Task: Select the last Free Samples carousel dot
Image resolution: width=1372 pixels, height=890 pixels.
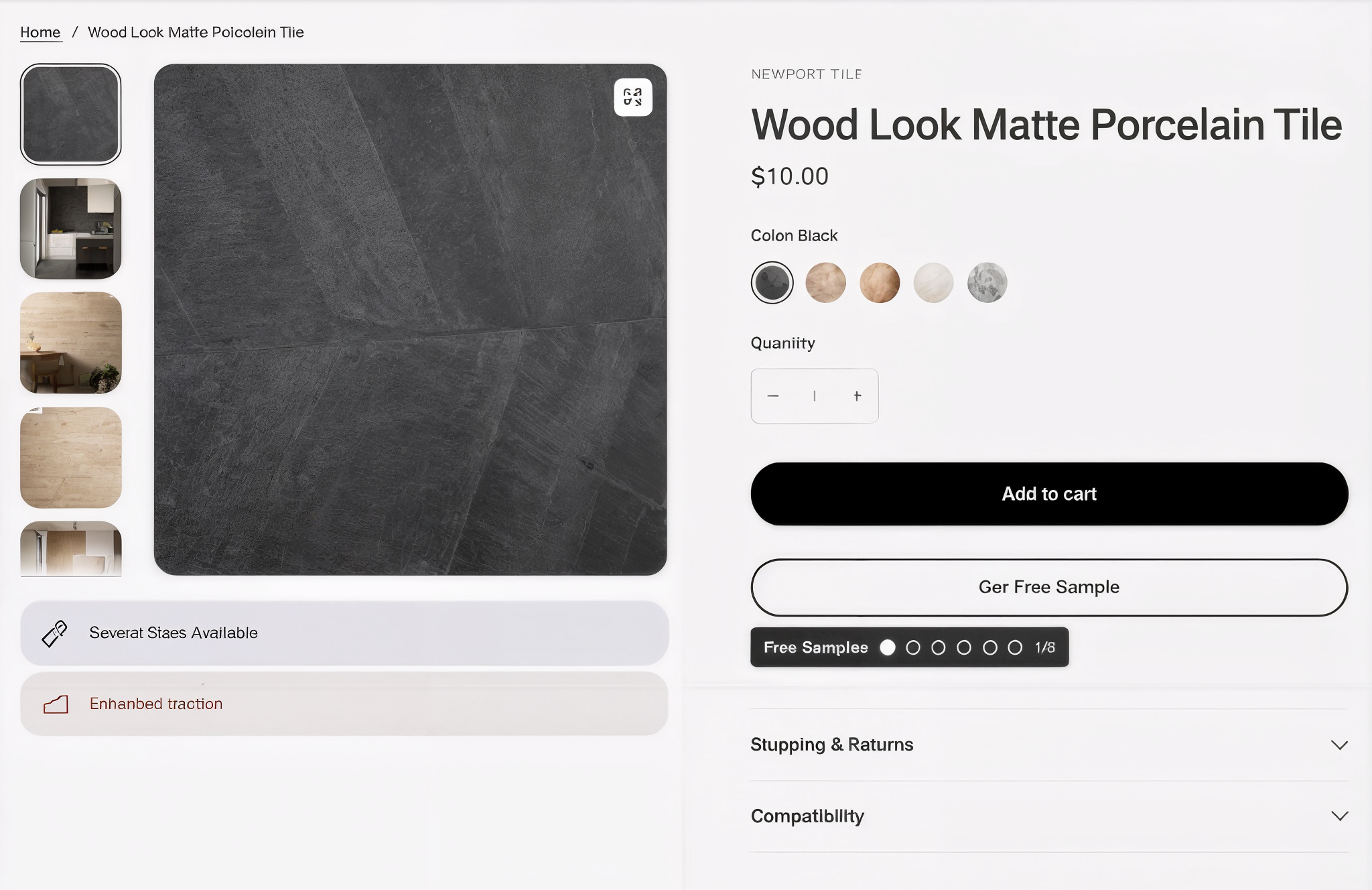Action: 1016,647
